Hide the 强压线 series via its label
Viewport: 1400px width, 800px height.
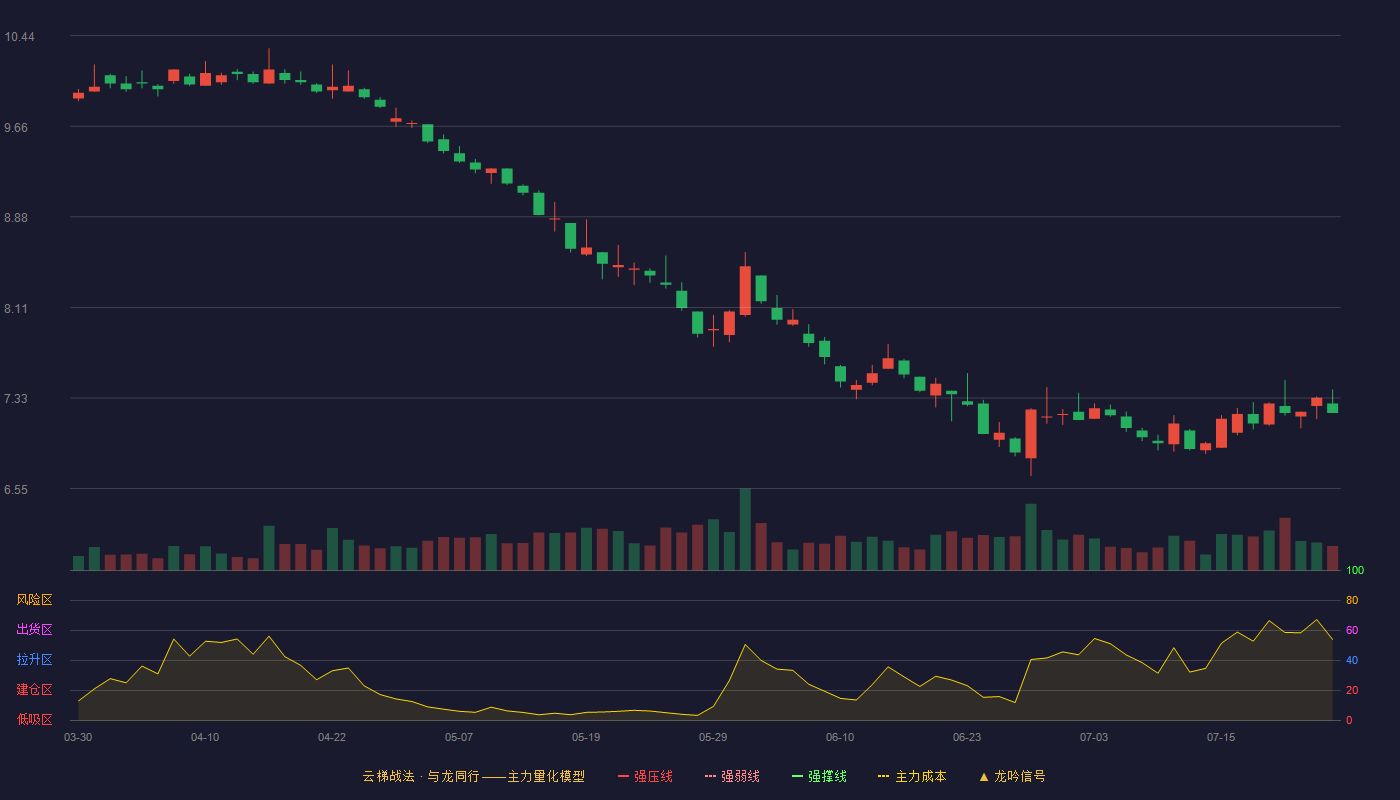pyautogui.click(x=653, y=776)
